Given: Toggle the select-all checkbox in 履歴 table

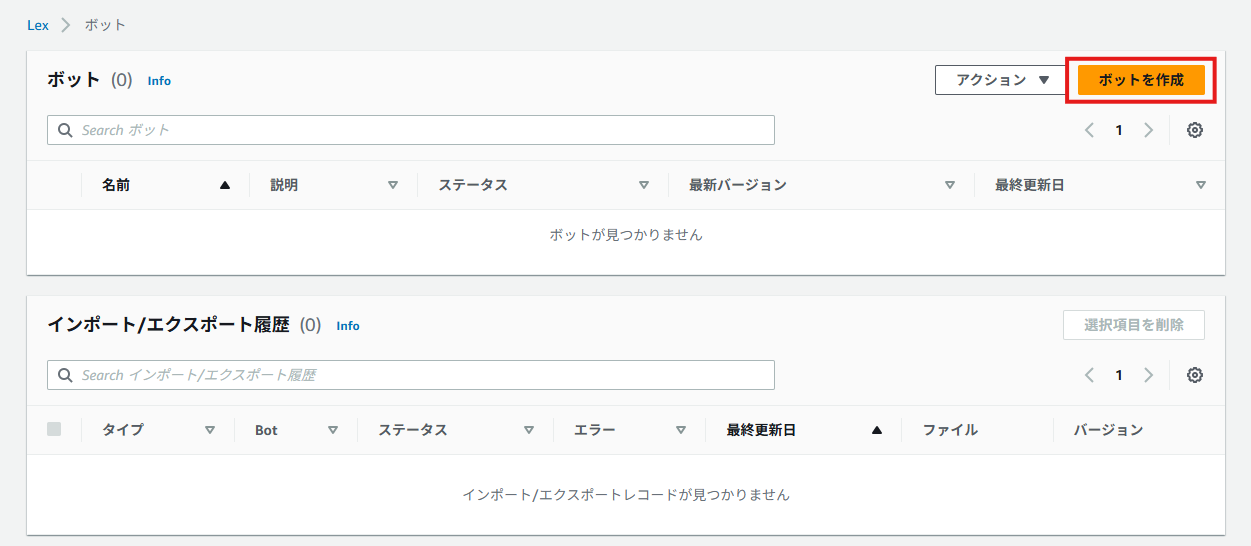Looking at the screenshot, I should pos(54,429).
